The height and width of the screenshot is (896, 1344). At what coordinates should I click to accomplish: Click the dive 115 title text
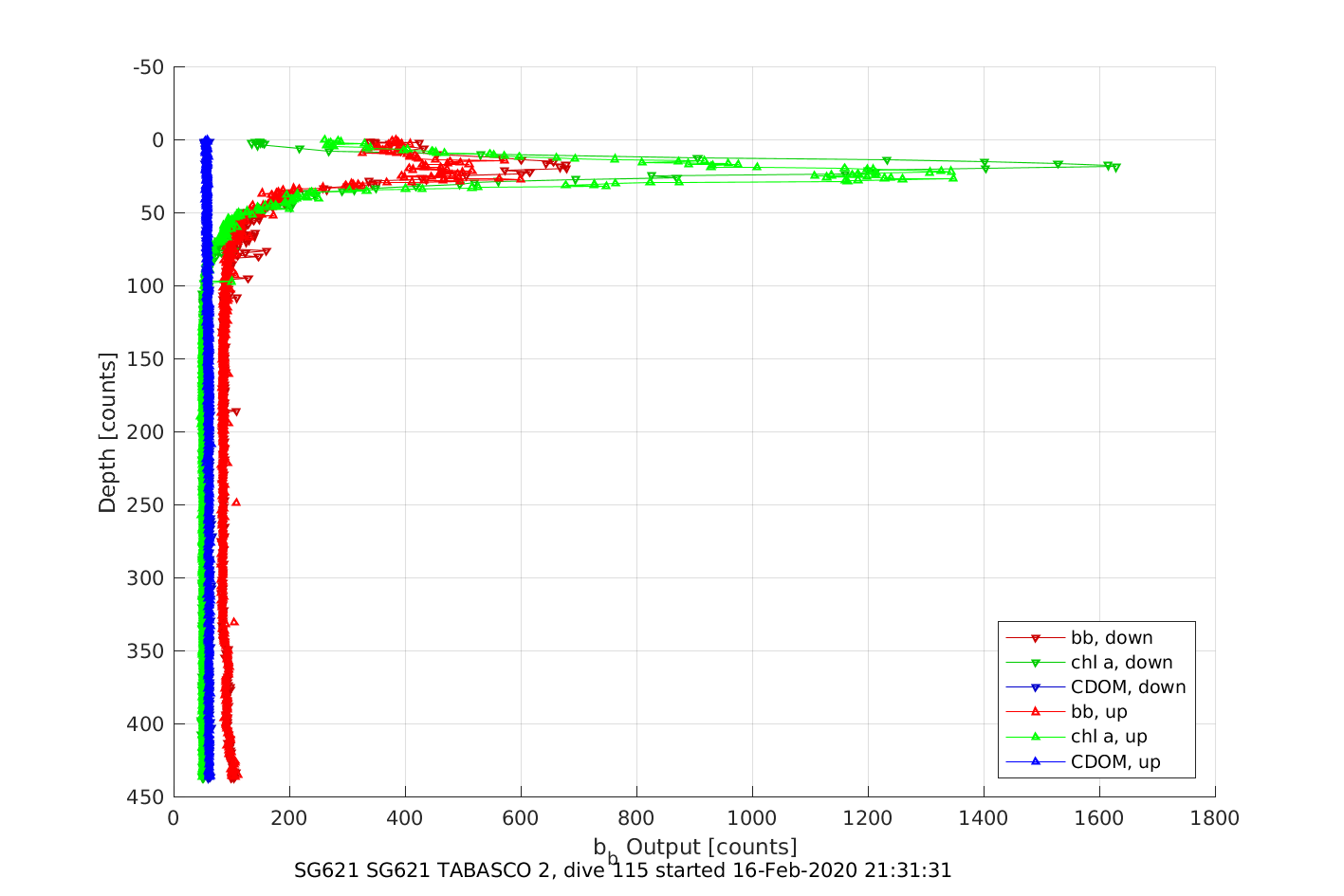coord(623,870)
